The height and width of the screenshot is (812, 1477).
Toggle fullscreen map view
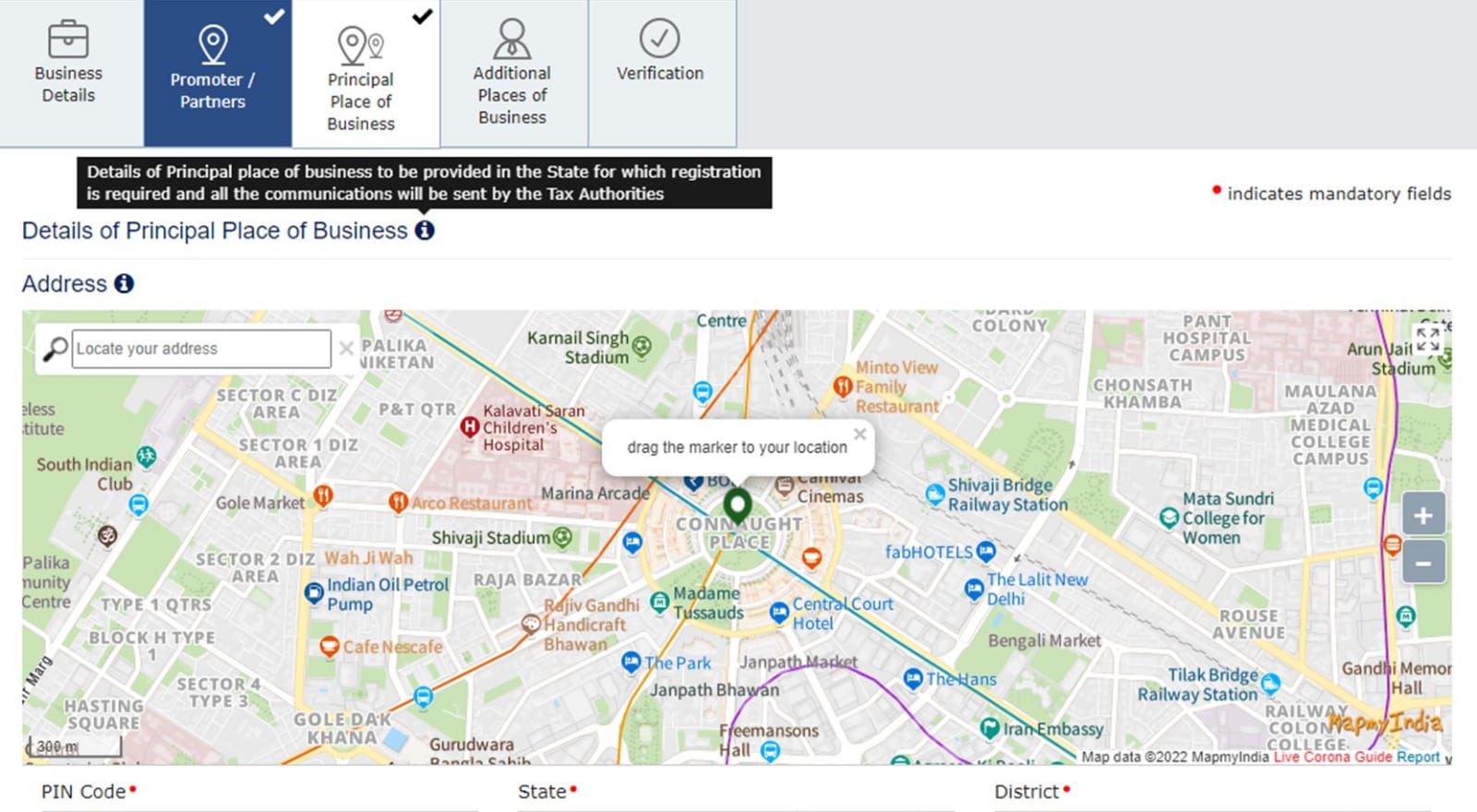[1427, 340]
